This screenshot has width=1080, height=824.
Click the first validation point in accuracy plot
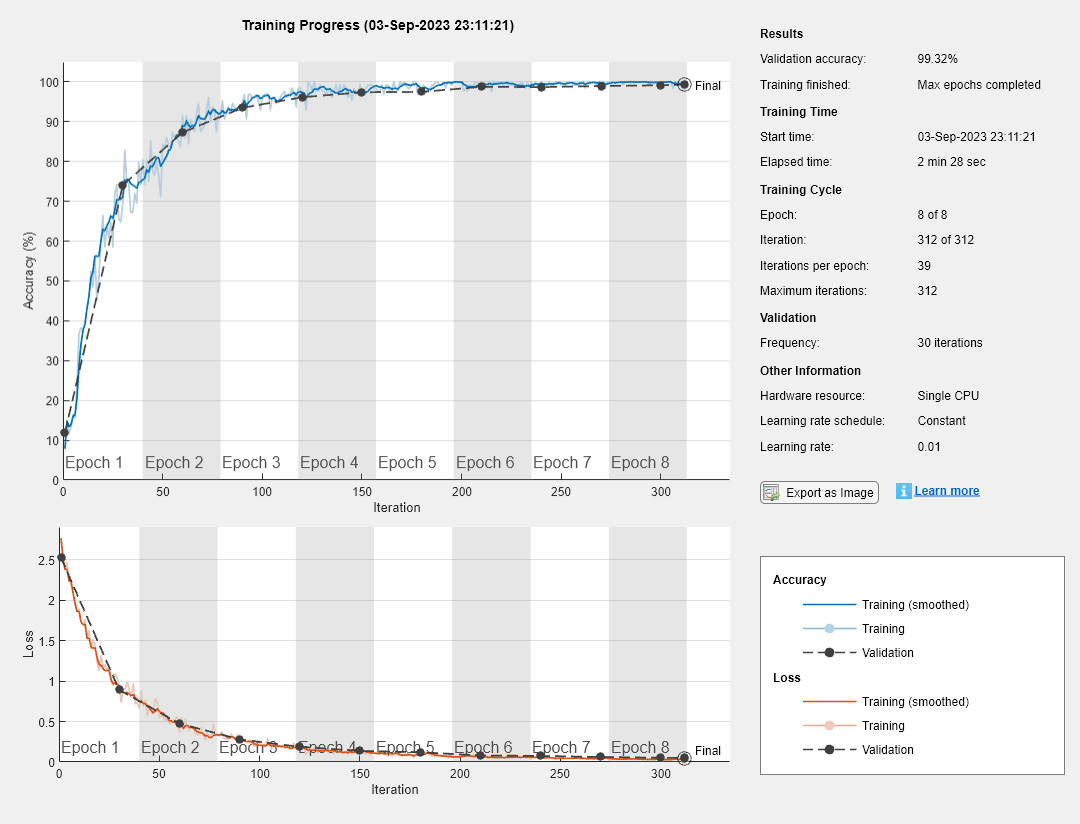coord(64,433)
